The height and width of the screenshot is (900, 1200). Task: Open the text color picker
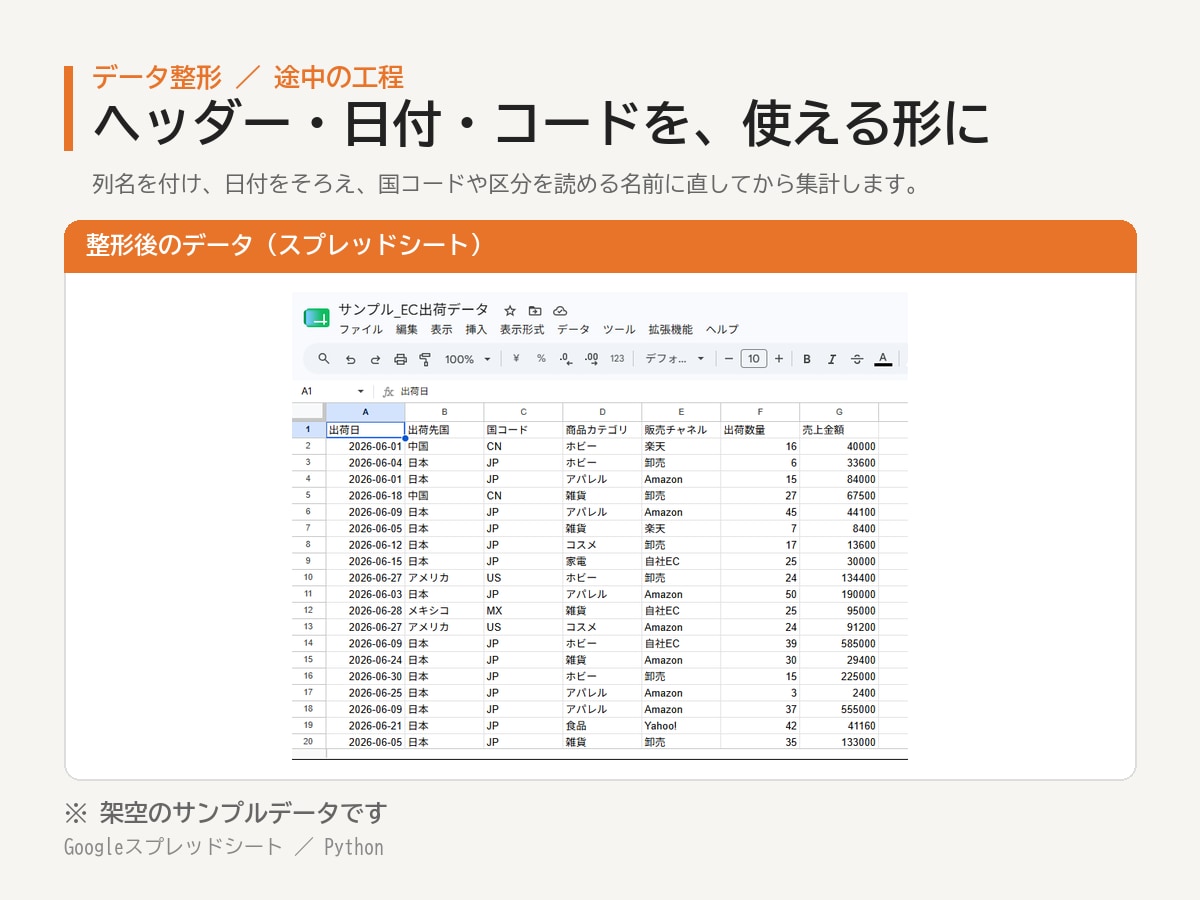883,359
